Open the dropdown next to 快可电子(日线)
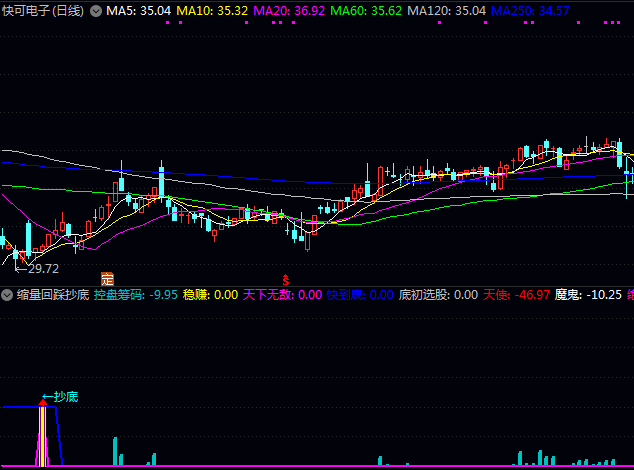Viewport: 634px width, 470px height. coord(96,11)
